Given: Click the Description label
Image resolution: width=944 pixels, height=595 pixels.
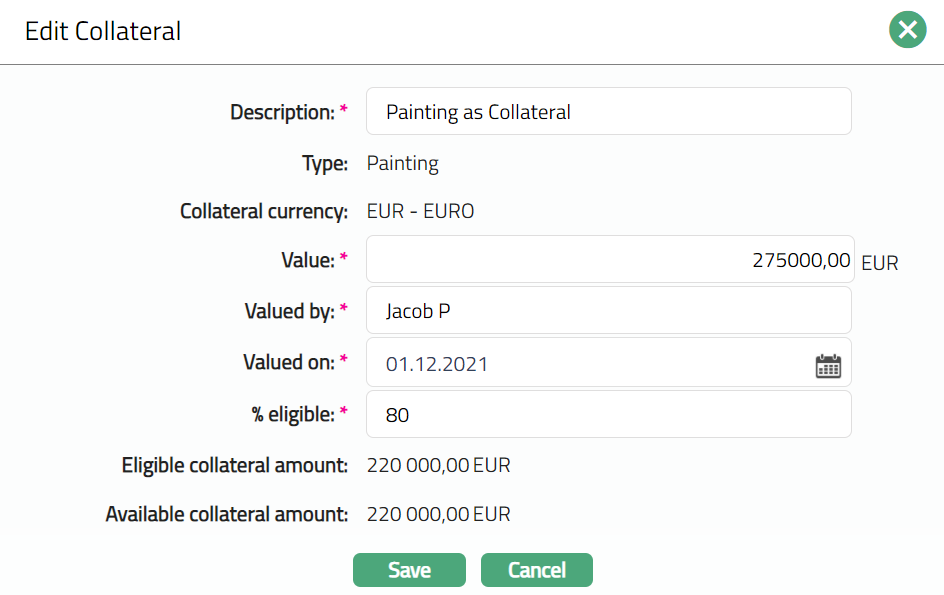Looking at the screenshot, I should pos(282,112).
